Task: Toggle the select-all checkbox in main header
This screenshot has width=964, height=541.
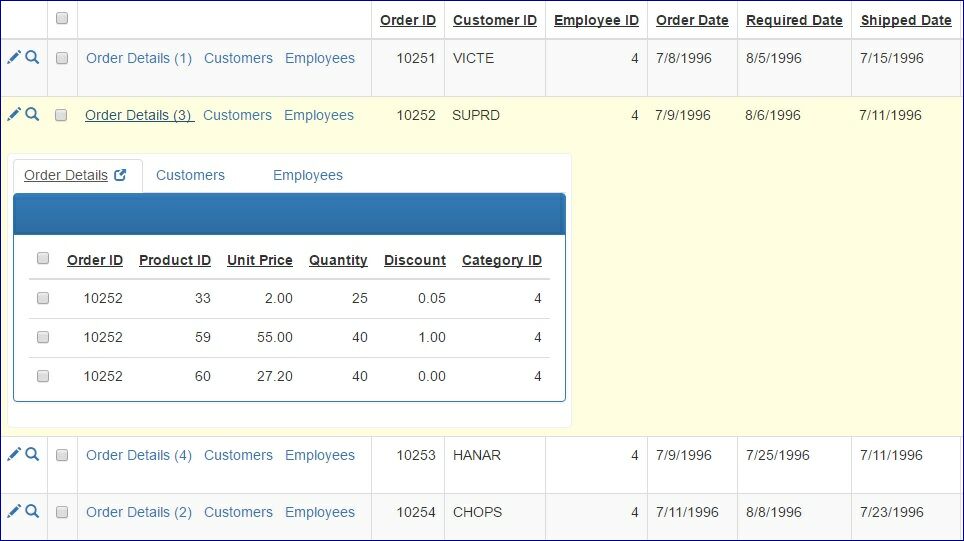Action: (62, 19)
